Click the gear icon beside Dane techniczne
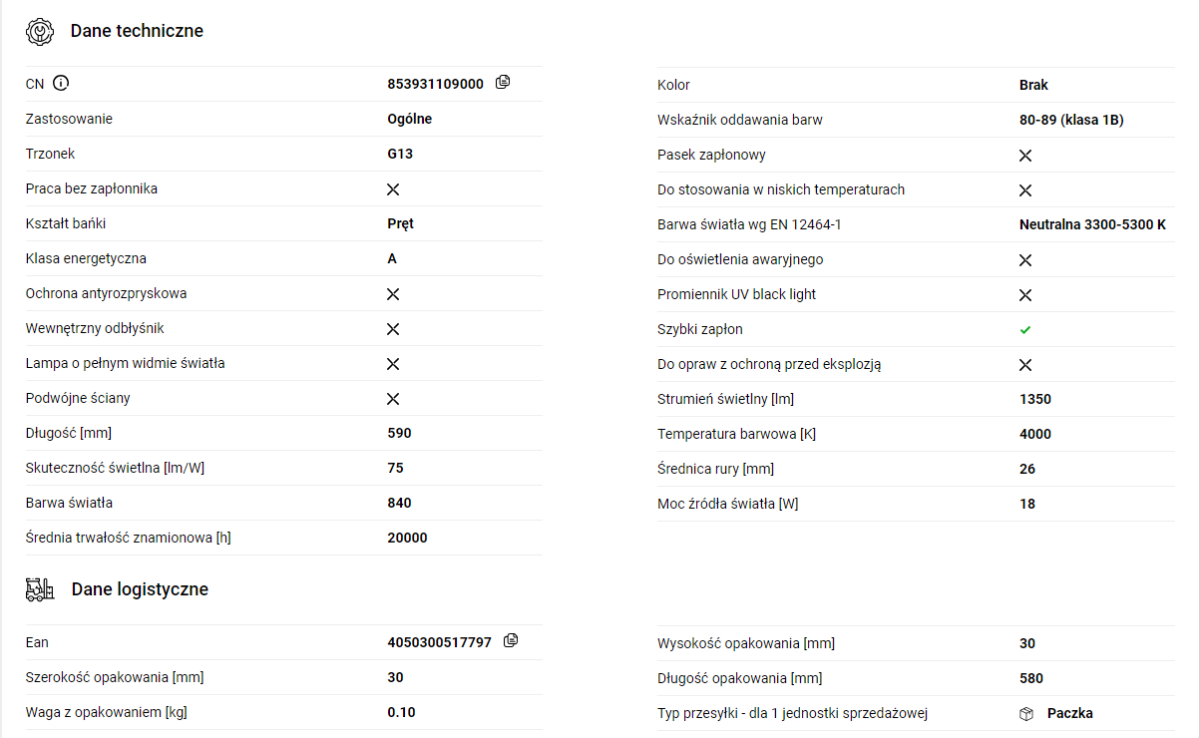1200x738 pixels. 40,31
